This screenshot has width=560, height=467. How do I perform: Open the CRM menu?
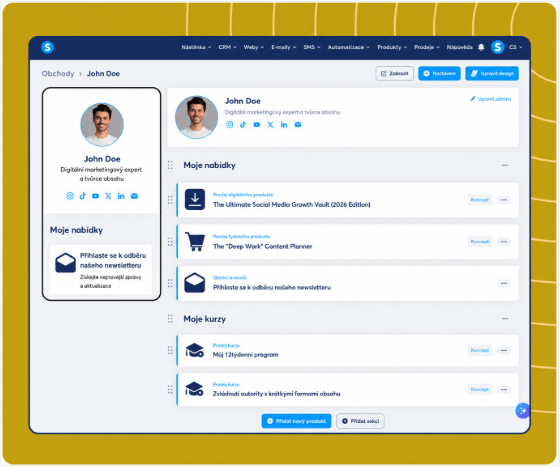tap(228, 47)
